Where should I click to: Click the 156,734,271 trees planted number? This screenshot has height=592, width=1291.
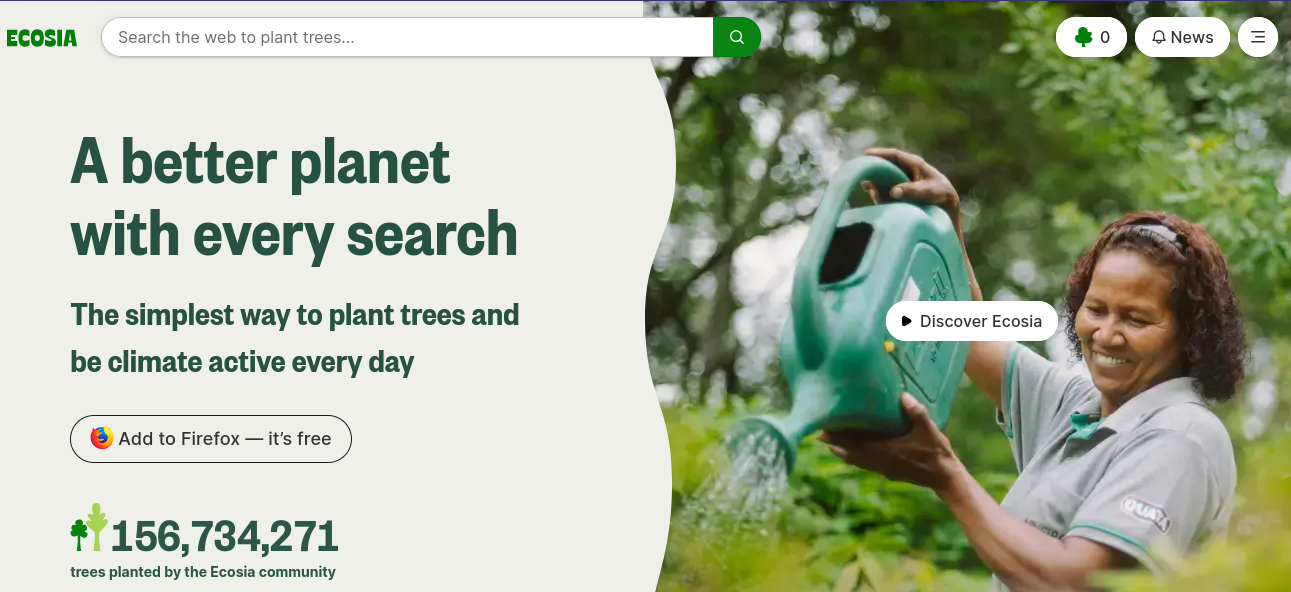tap(225, 536)
